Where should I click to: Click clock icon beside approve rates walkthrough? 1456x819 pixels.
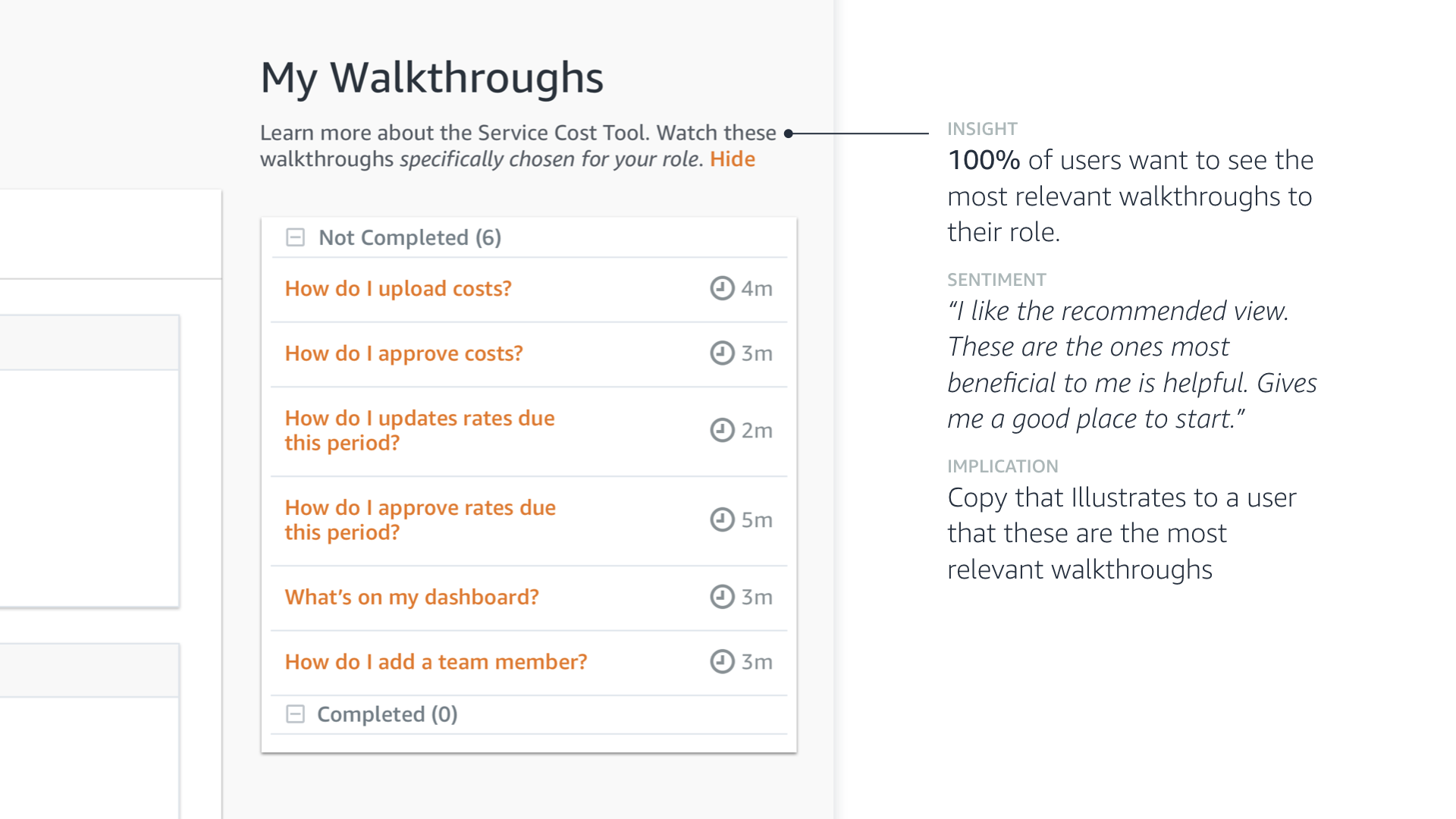[722, 519]
